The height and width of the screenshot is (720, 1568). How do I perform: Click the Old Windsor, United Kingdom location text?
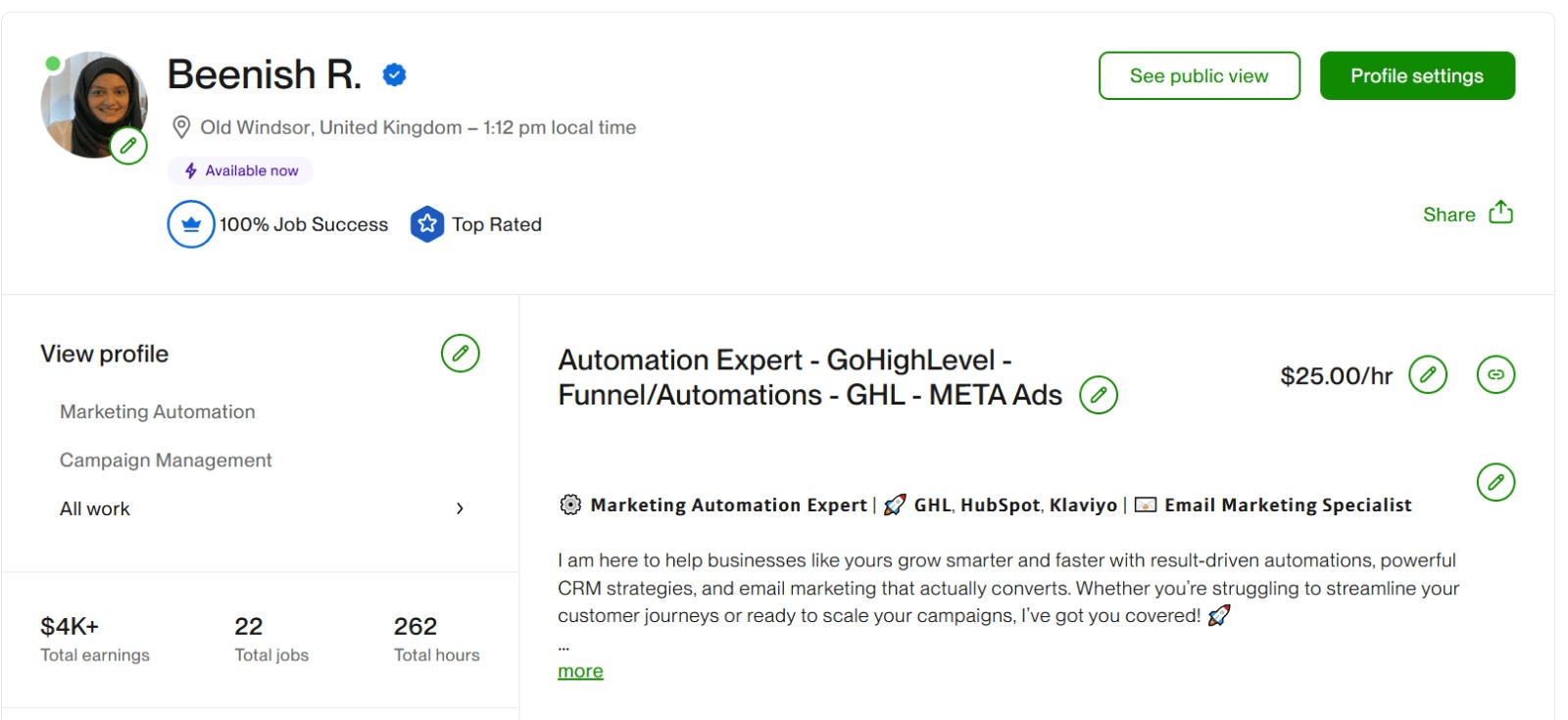[x=331, y=127]
